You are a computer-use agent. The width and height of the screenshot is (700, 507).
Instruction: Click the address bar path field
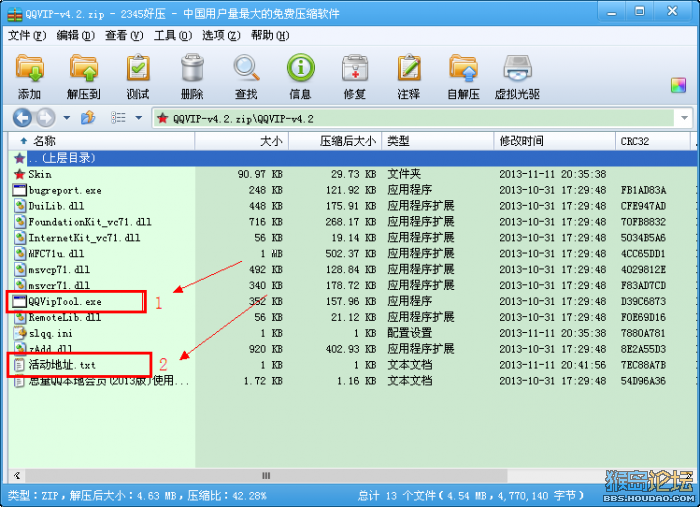[415, 118]
